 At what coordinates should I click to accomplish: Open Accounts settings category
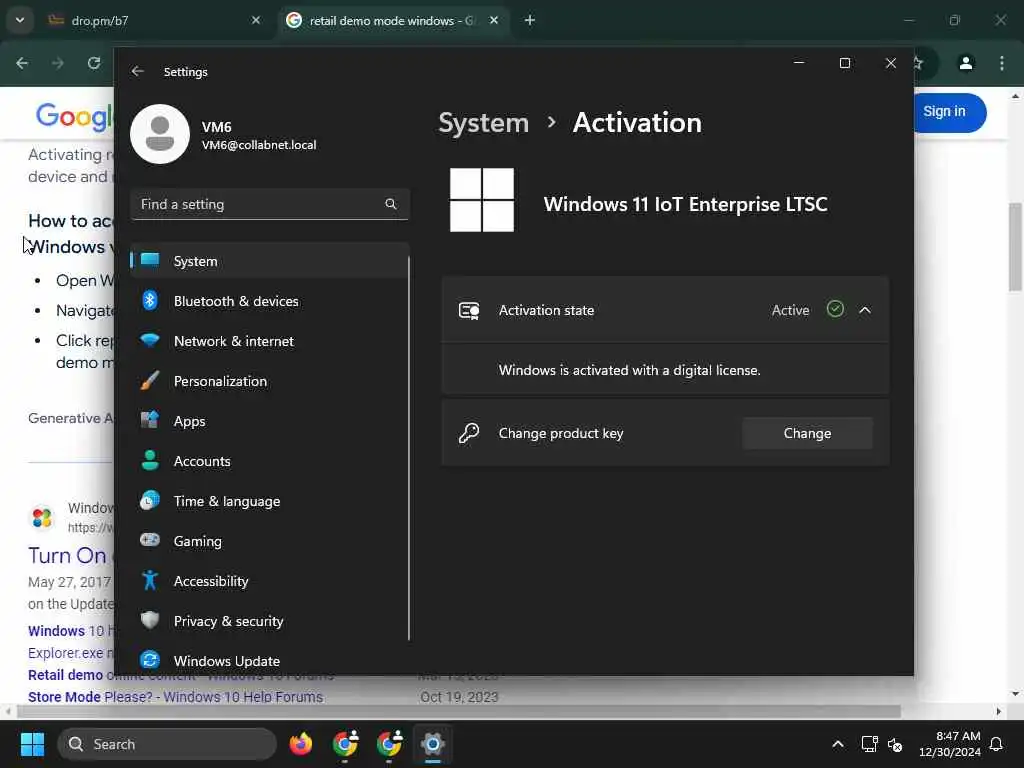270,461
